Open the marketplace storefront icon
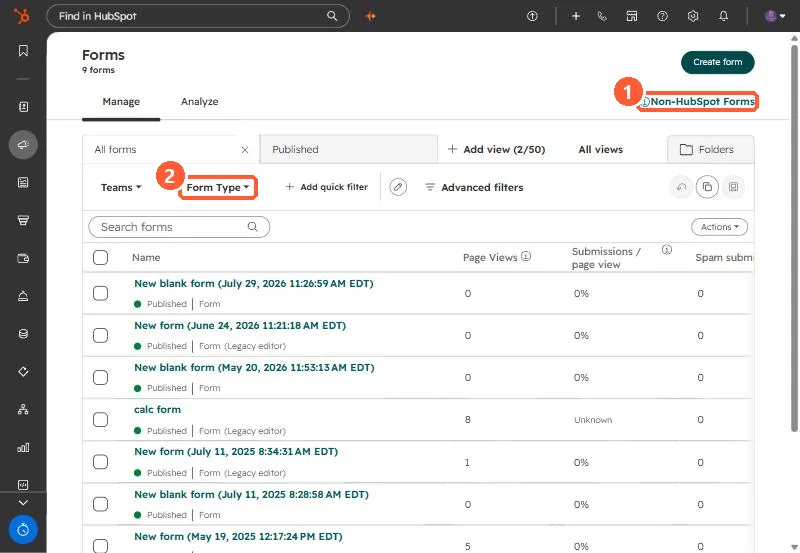This screenshot has width=800, height=553. click(x=632, y=16)
